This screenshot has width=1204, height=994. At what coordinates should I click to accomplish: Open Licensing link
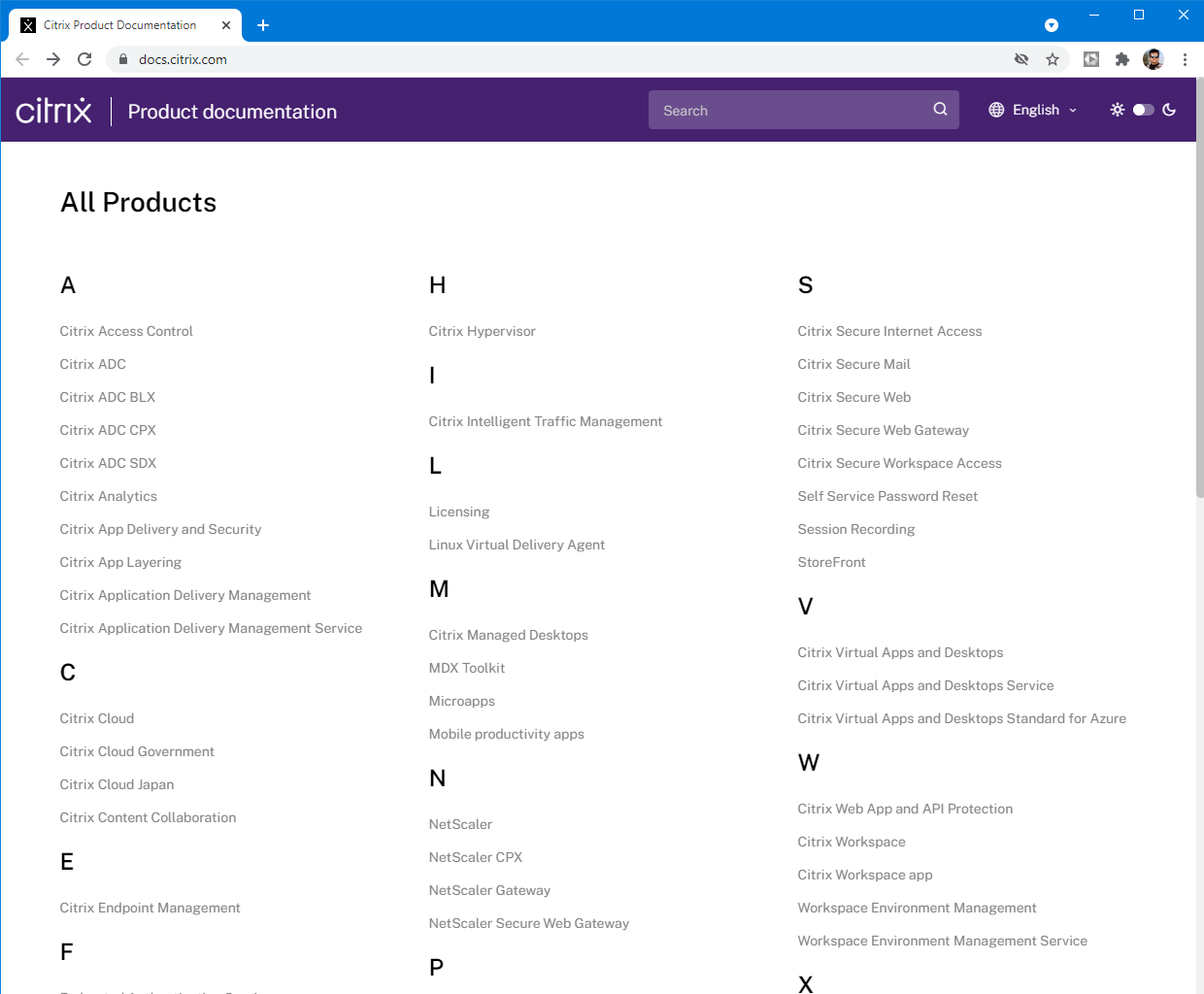pyautogui.click(x=459, y=512)
